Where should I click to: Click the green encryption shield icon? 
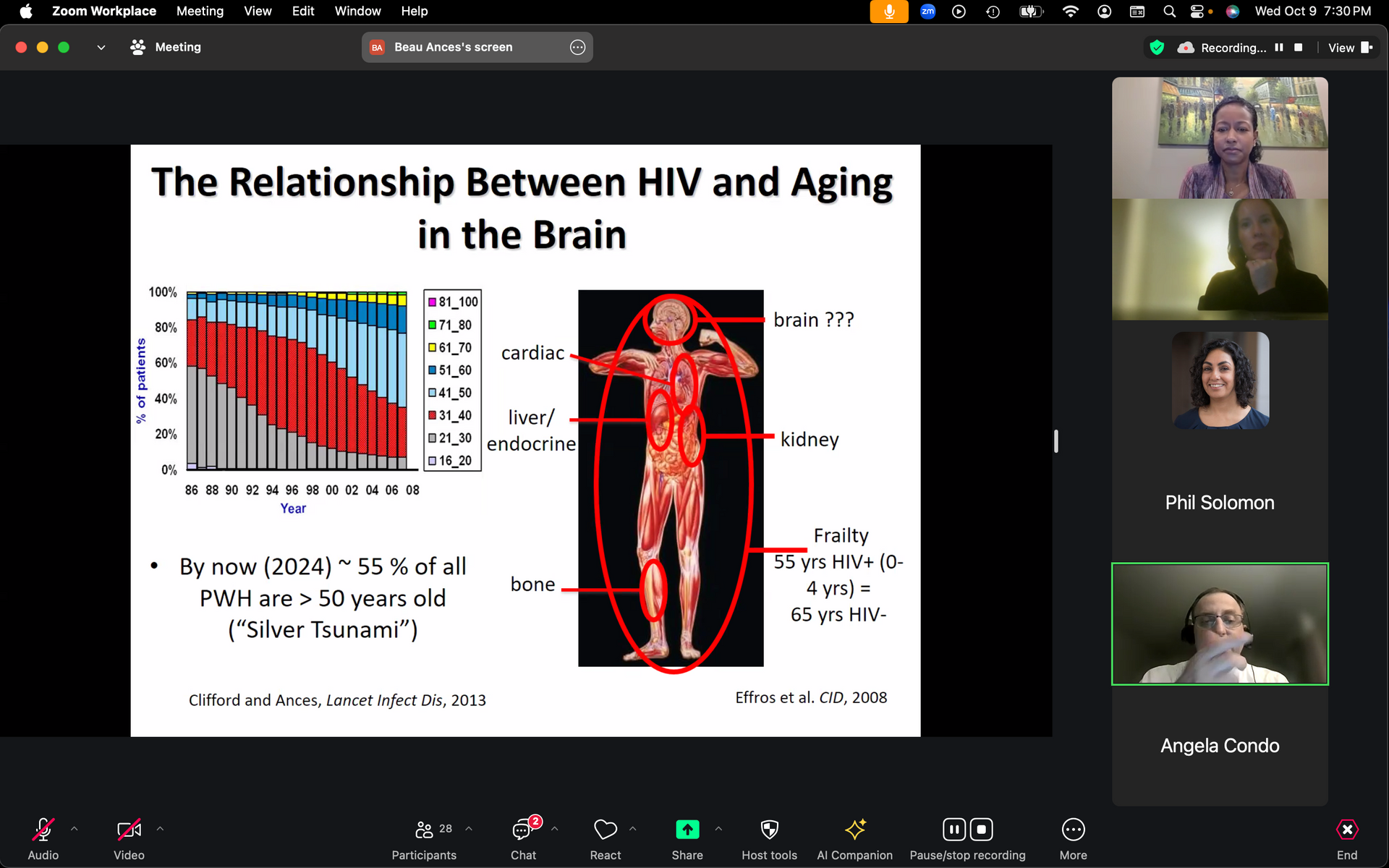1157,48
